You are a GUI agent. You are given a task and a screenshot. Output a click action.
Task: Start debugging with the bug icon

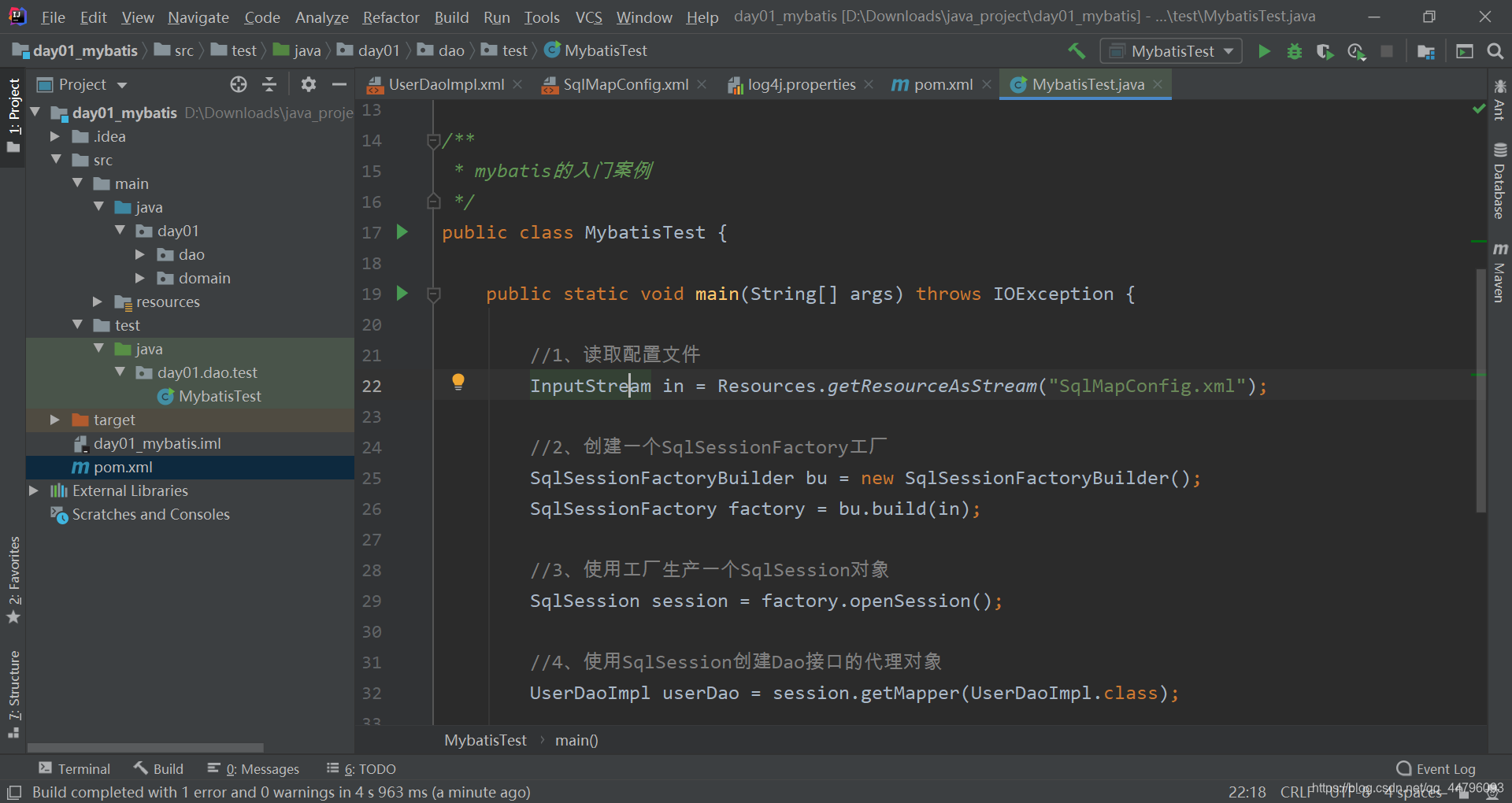[x=1295, y=51]
